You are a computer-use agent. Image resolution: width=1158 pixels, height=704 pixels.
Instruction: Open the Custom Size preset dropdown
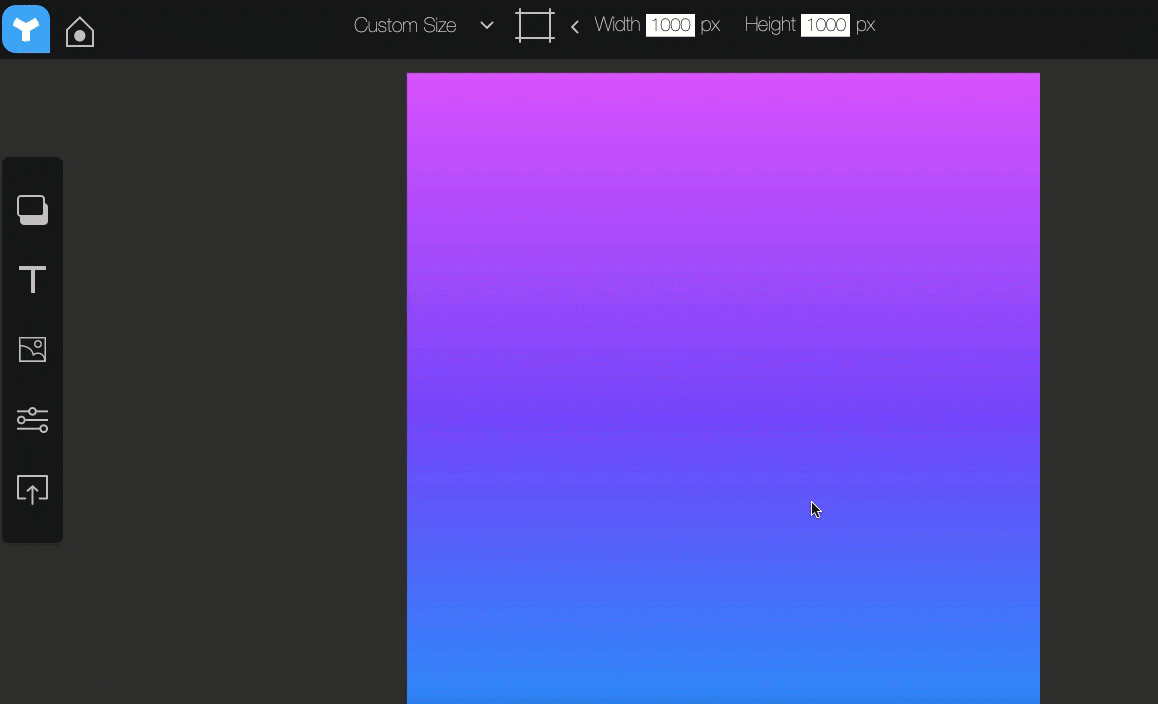pos(405,26)
